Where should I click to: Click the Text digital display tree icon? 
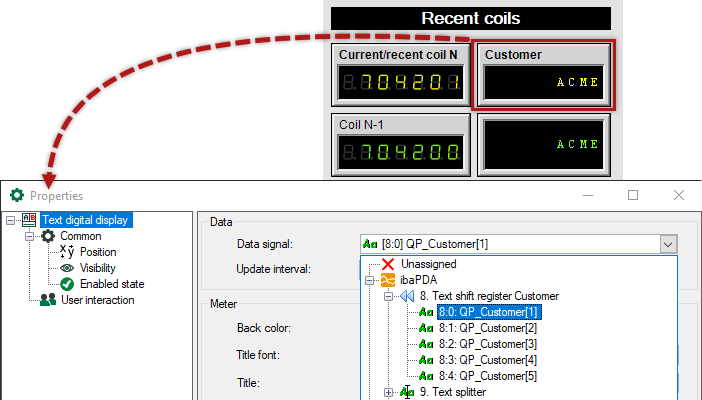[x=28, y=220]
